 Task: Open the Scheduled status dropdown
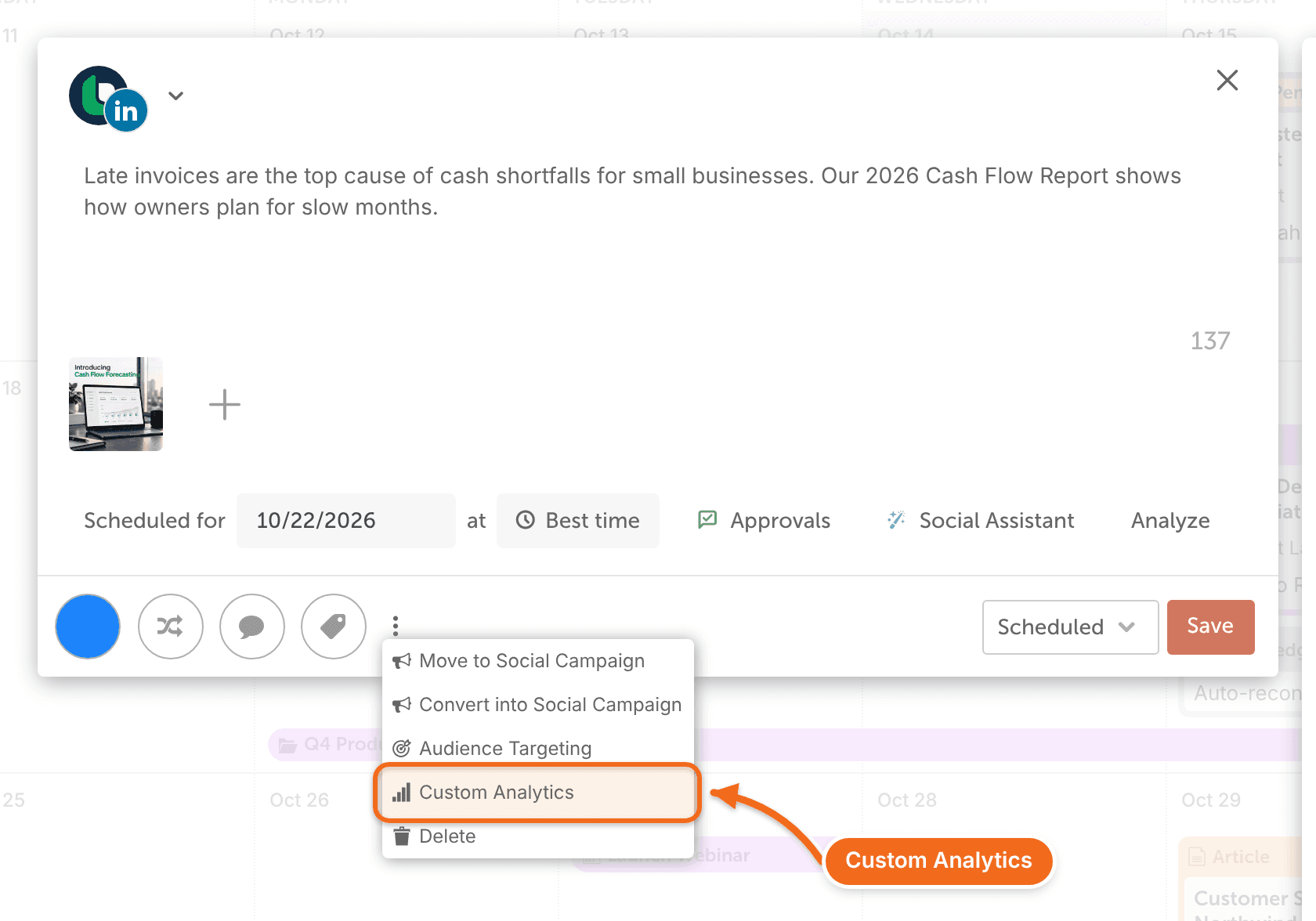tap(1070, 627)
